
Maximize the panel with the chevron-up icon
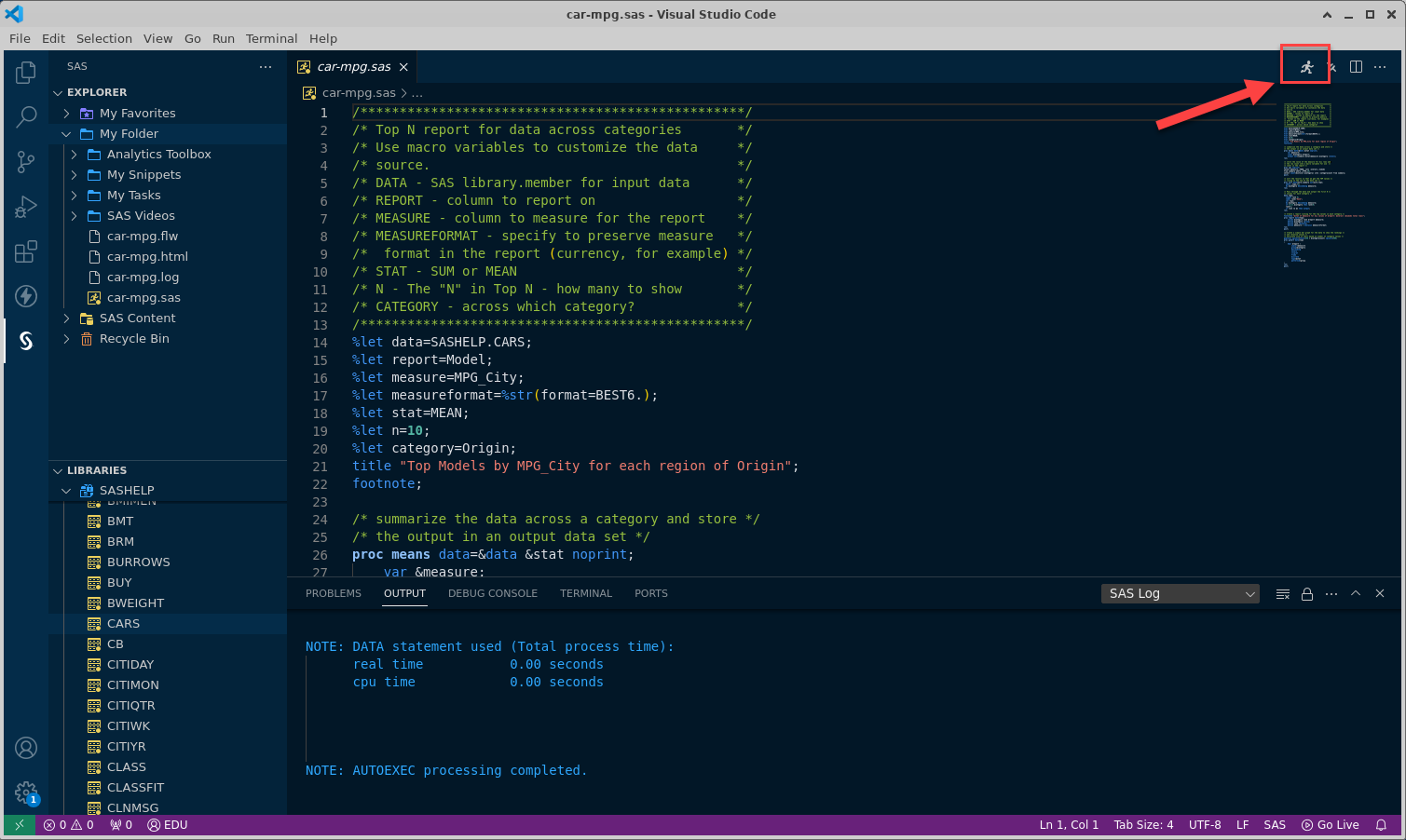pos(1356,593)
